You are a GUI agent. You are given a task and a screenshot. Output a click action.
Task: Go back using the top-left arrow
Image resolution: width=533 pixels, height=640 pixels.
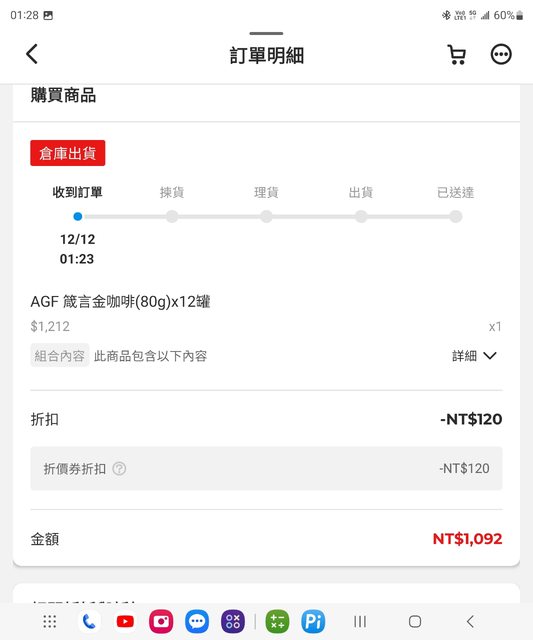pyautogui.click(x=32, y=54)
